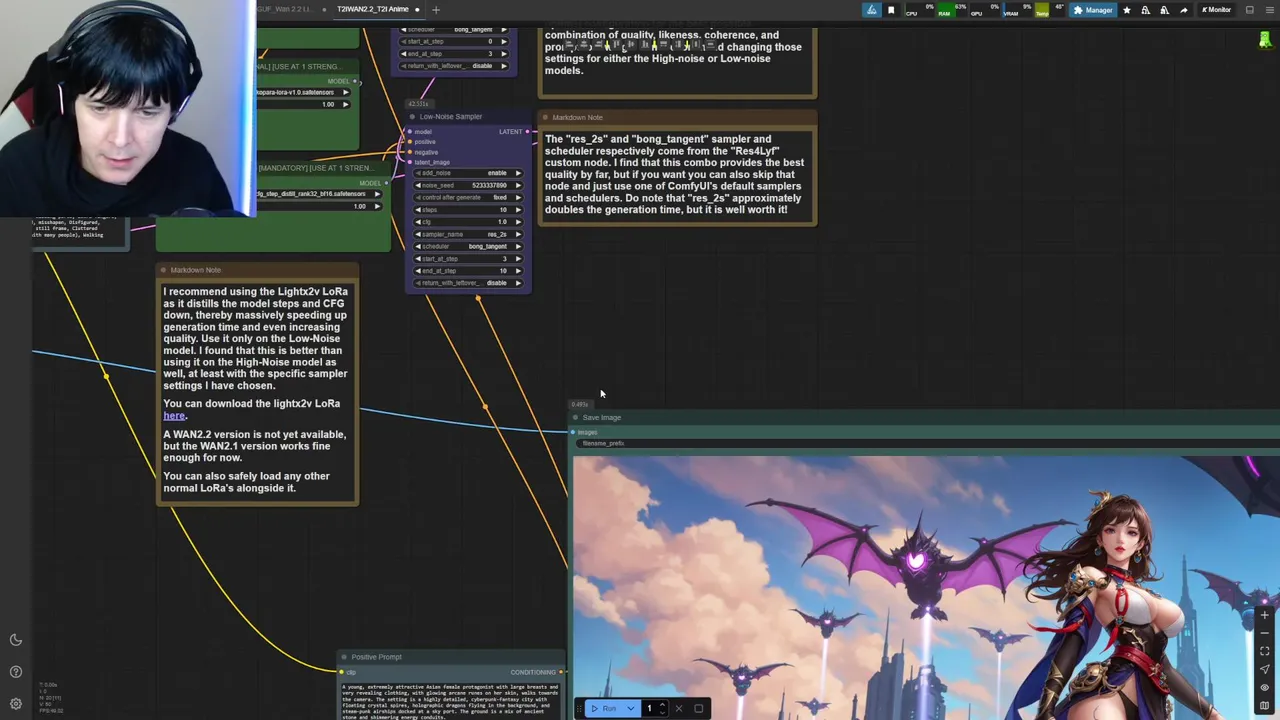Cancel current run with X icon
The width and height of the screenshot is (1280, 720).
[679, 708]
